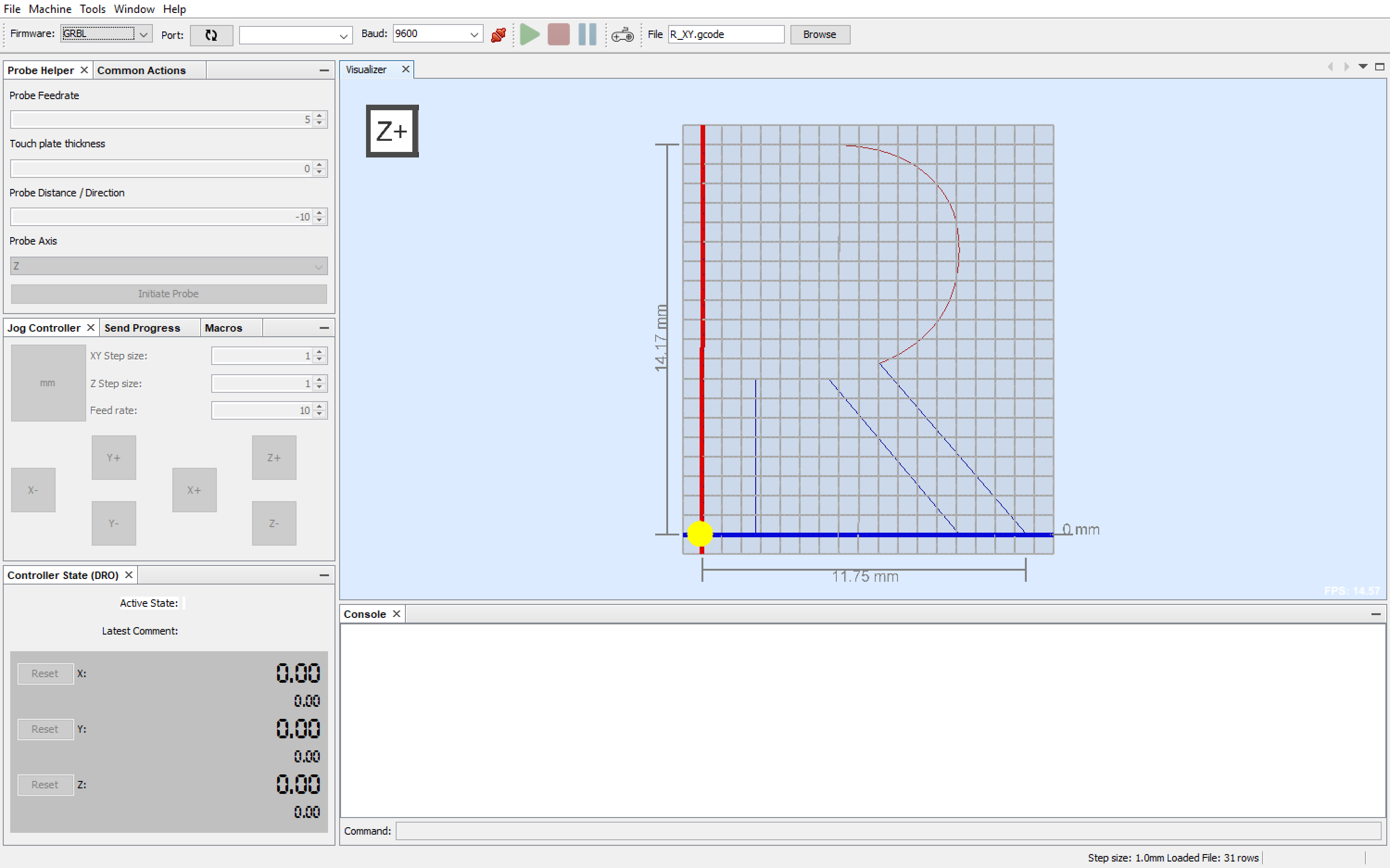Increase Probe Distance value
The image size is (1390, 868).
(320, 213)
